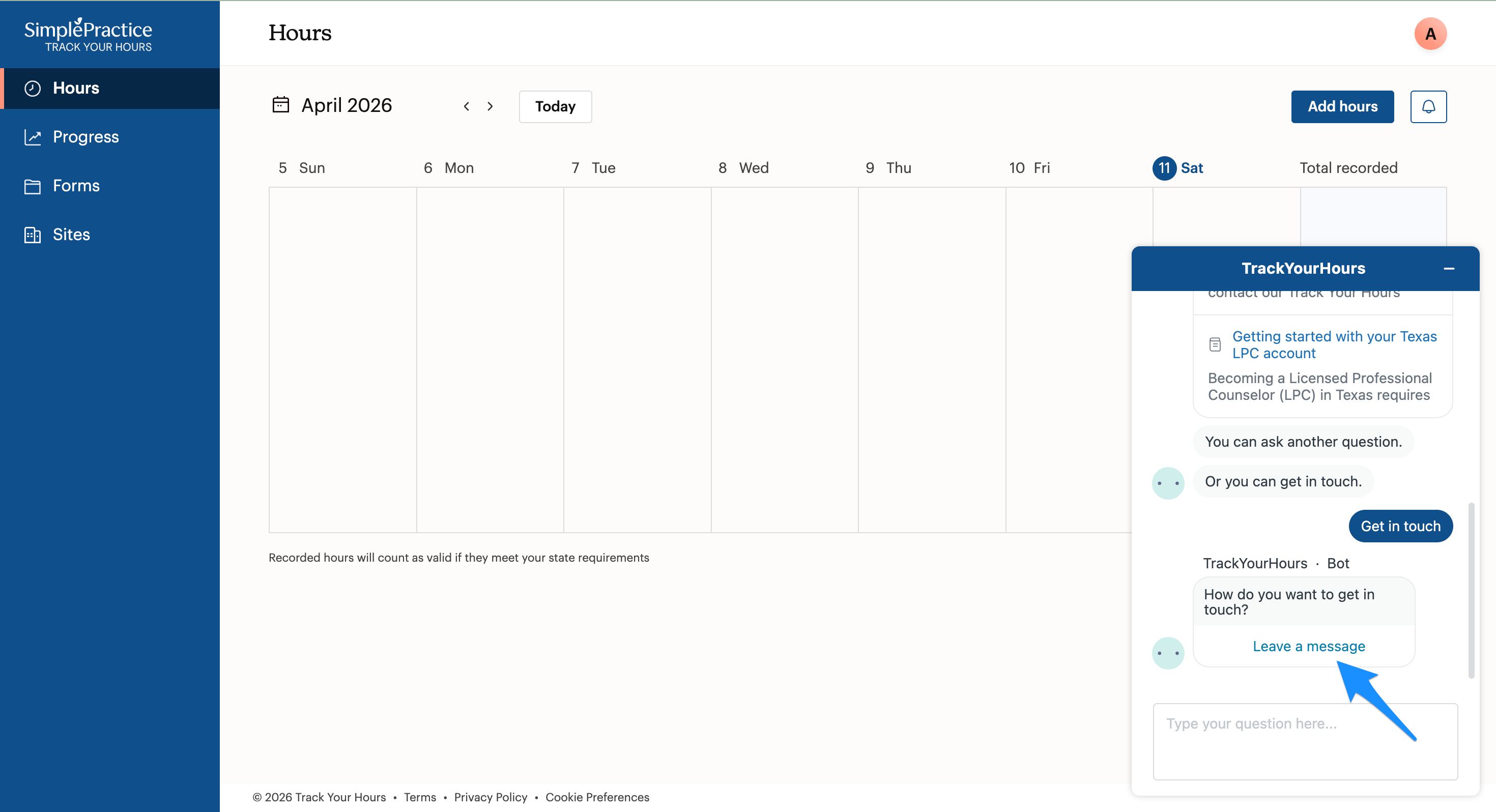This screenshot has height=812, width=1496.
Task: Click the Get in touch chat bubble
Action: pyautogui.click(x=1400, y=526)
